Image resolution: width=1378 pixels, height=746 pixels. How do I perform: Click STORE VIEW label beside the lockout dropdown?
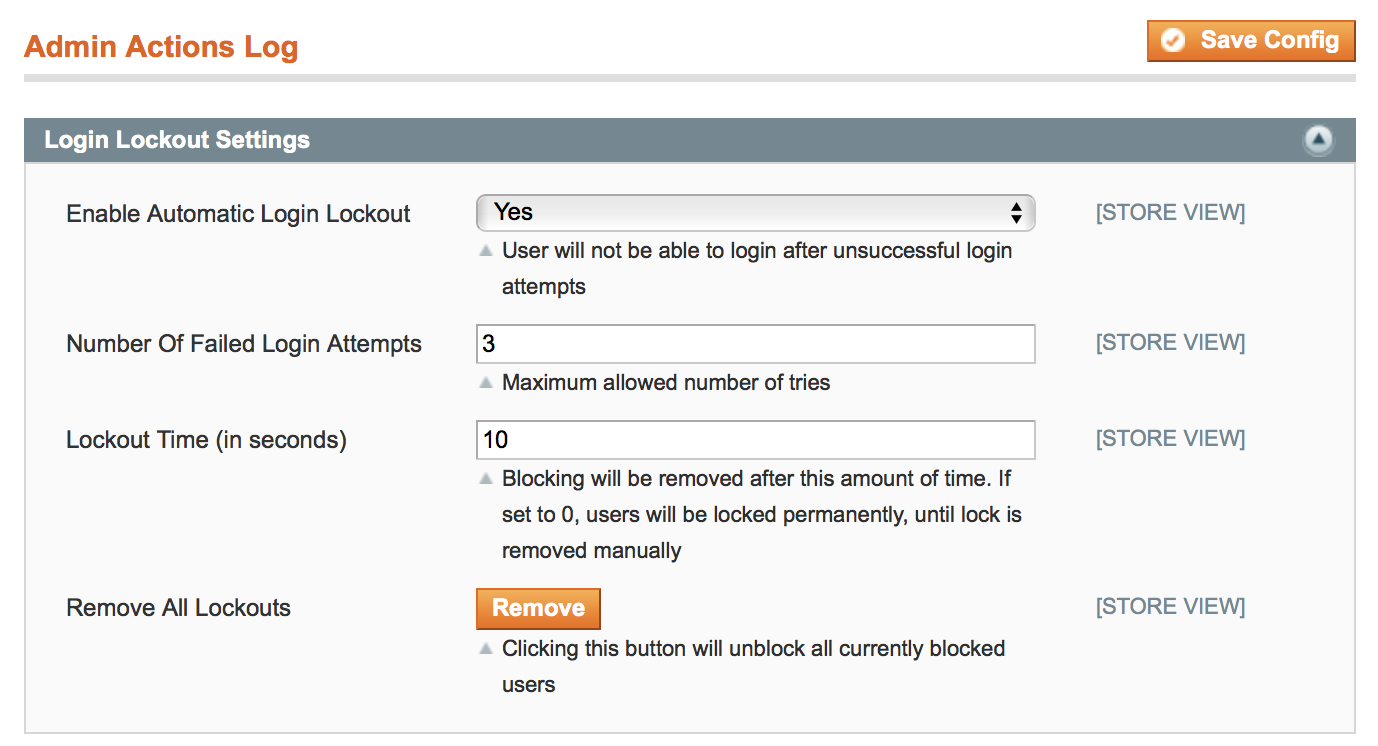click(x=1170, y=212)
